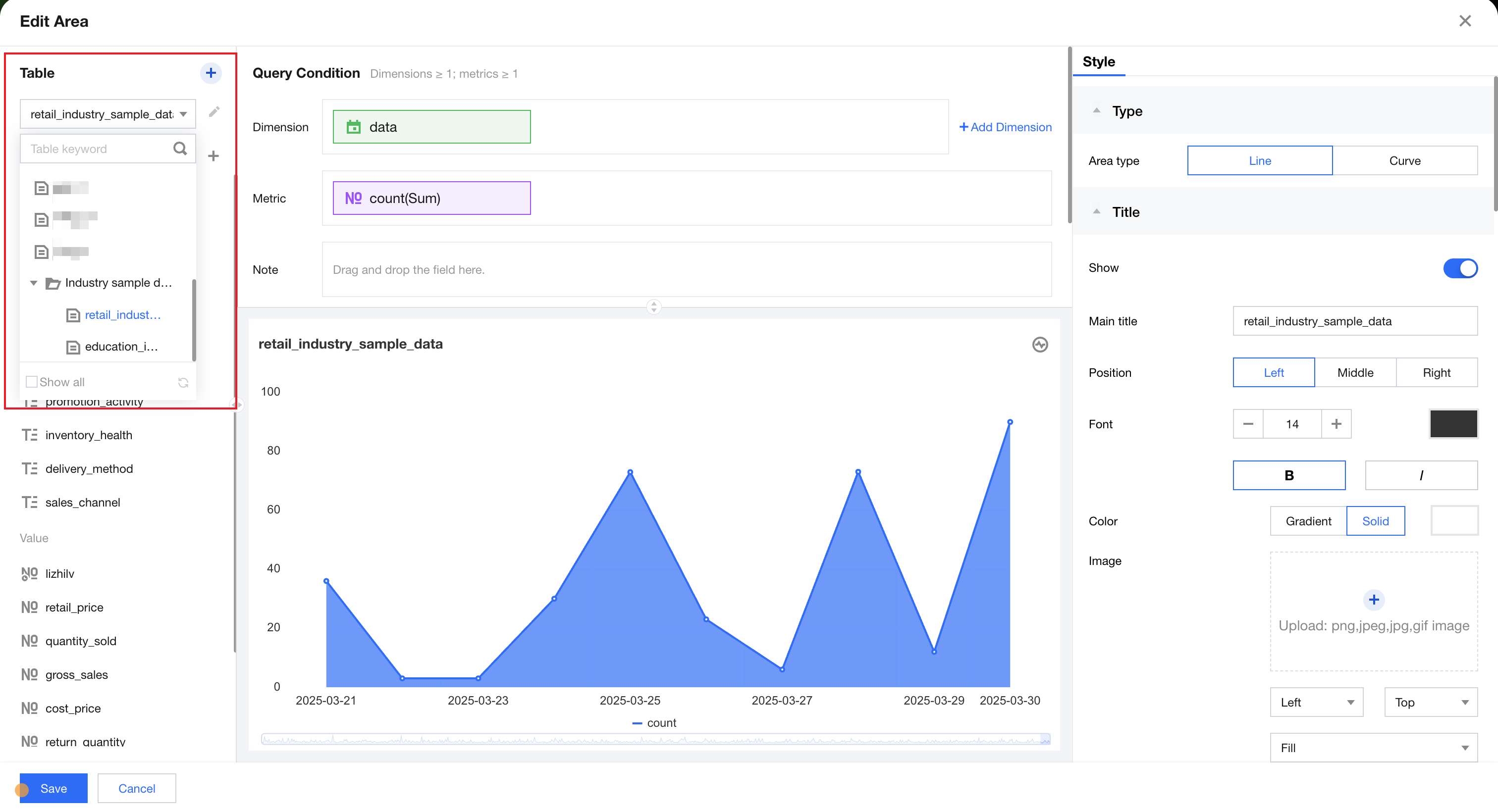Switch area type to Curve

(1404, 161)
